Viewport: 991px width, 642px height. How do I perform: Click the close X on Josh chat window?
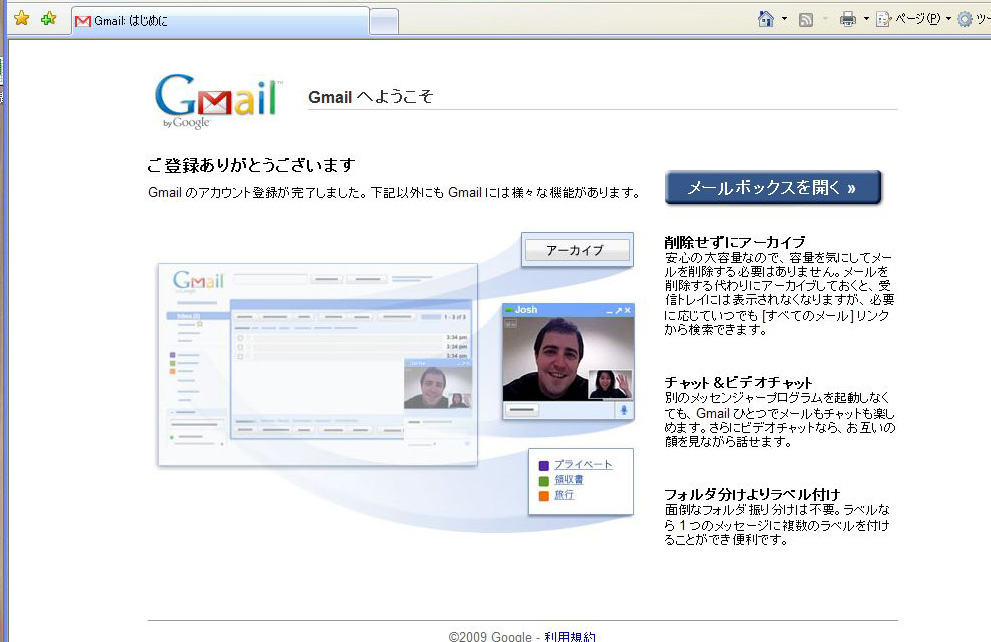(628, 310)
